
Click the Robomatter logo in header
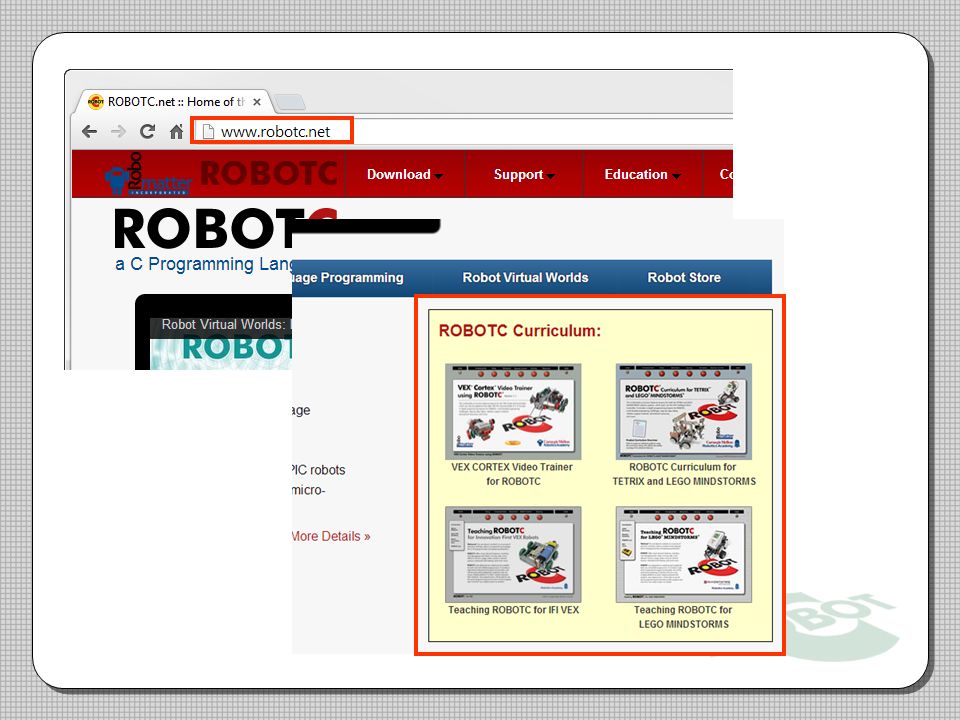point(149,174)
